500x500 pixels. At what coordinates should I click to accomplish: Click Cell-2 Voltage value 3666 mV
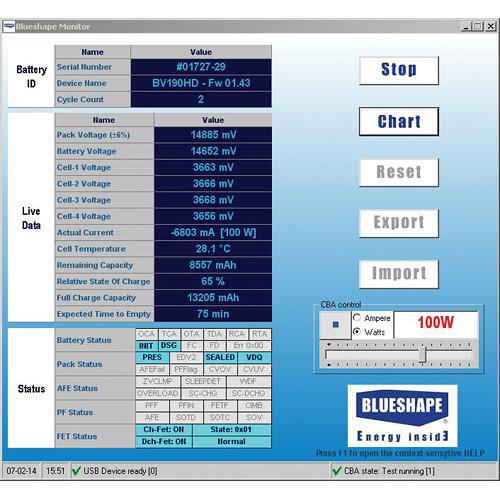(213, 184)
